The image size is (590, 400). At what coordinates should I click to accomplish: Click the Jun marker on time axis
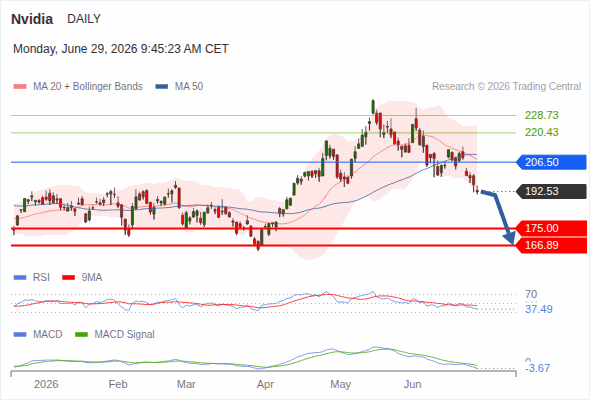click(412, 385)
